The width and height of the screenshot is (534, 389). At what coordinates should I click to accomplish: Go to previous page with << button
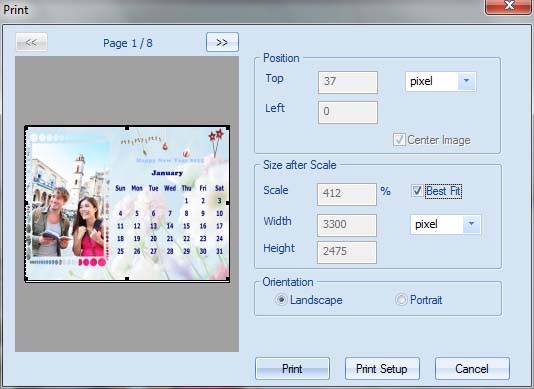coord(31,42)
